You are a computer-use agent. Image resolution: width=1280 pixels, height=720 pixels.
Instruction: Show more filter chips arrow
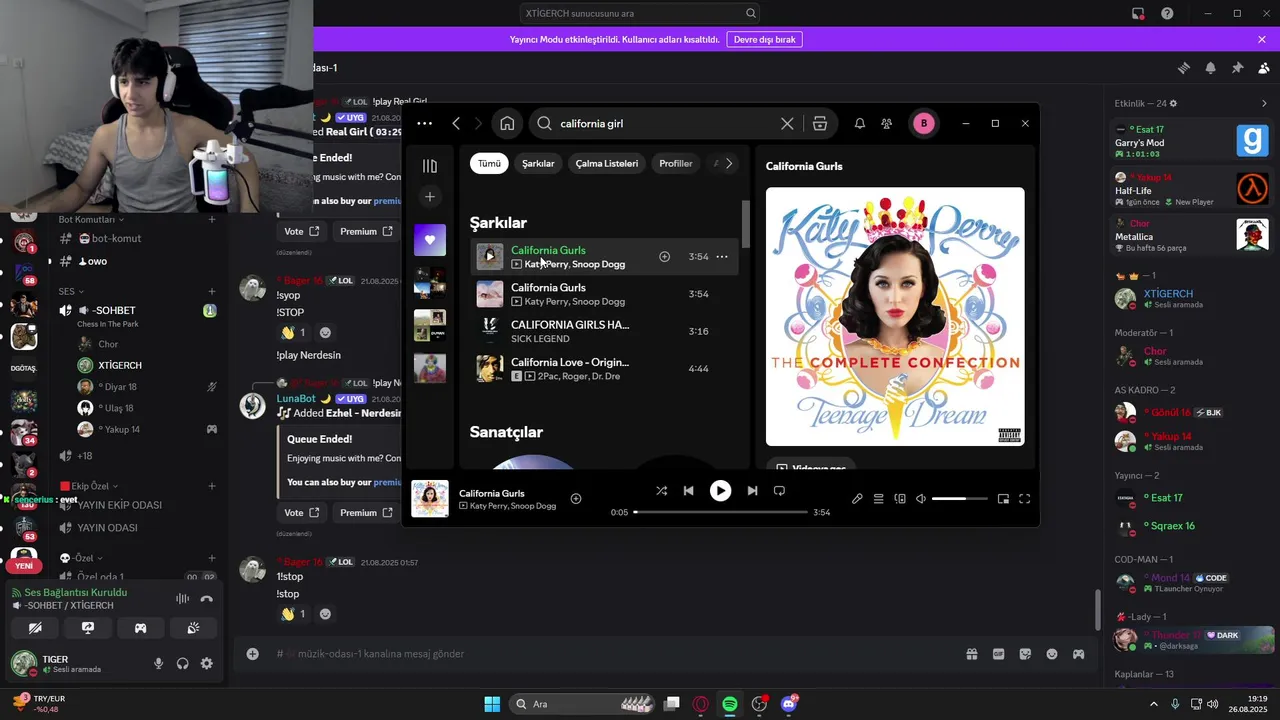coord(729,163)
